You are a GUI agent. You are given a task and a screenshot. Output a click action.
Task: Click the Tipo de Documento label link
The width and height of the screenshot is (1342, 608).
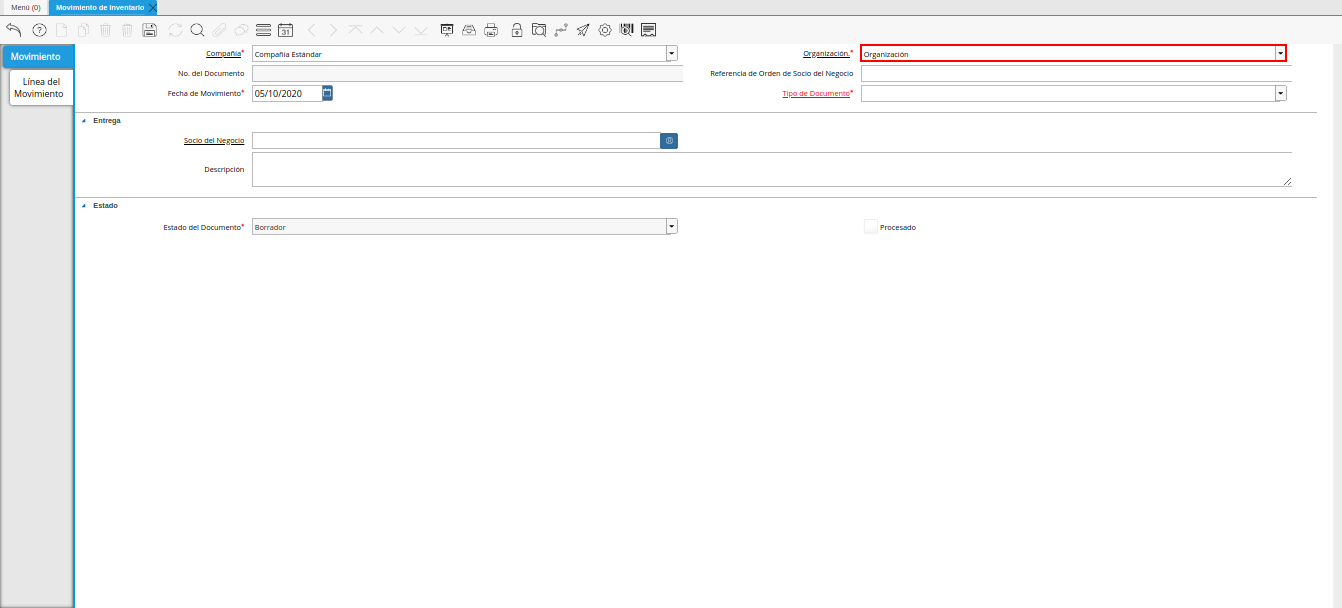tap(816, 93)
